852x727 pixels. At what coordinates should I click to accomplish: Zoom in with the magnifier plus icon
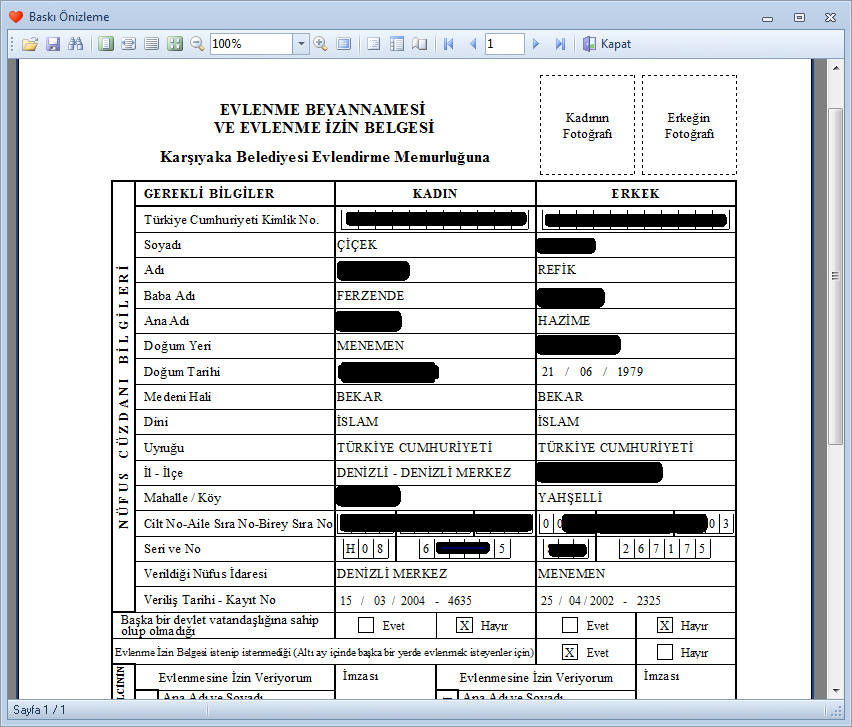[321, 44]
